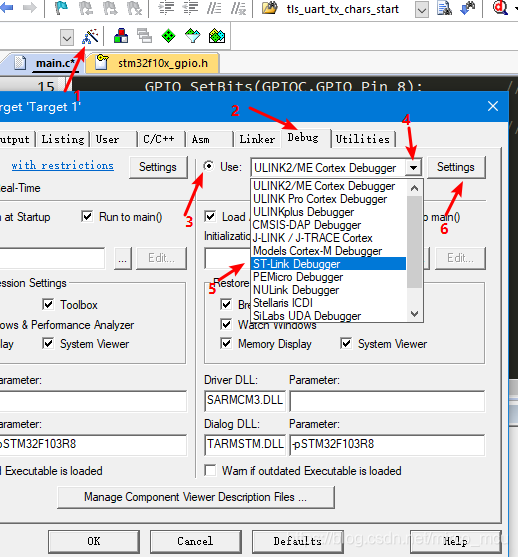Click the indent selected lines icon
Viewport: 518px width, 557px height.
pyautogui.click(x=166, y=8)
